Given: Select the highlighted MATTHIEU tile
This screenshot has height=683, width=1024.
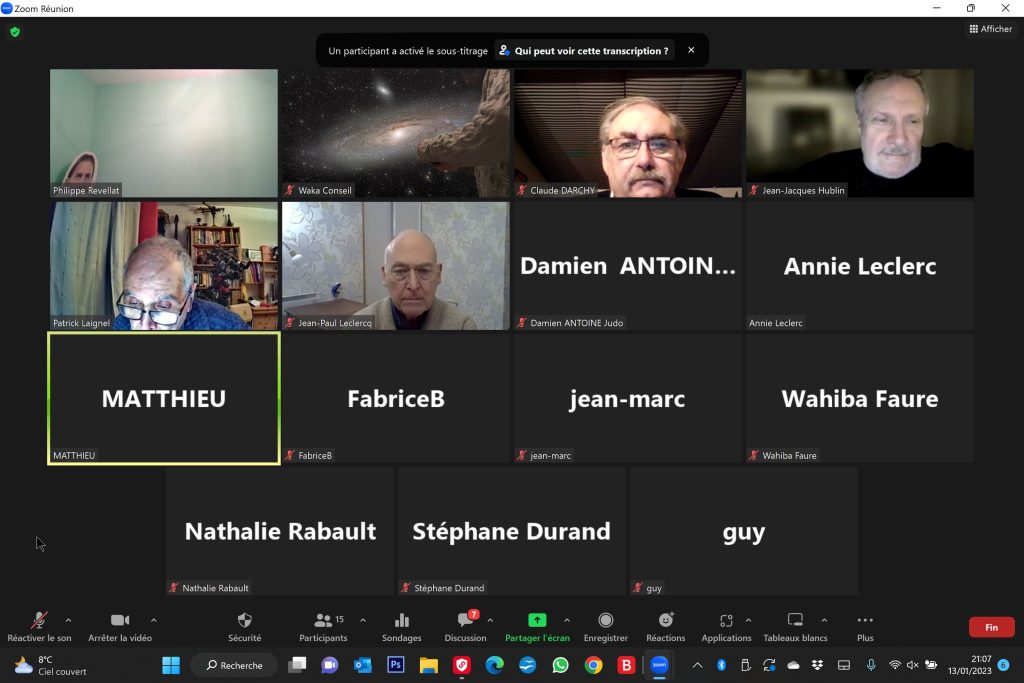Looking at the screenshot, I should click(x=164, y=398).
